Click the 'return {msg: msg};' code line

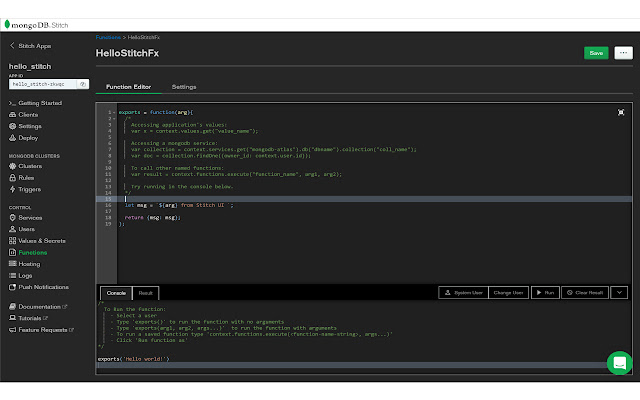(x=152, y=218)
